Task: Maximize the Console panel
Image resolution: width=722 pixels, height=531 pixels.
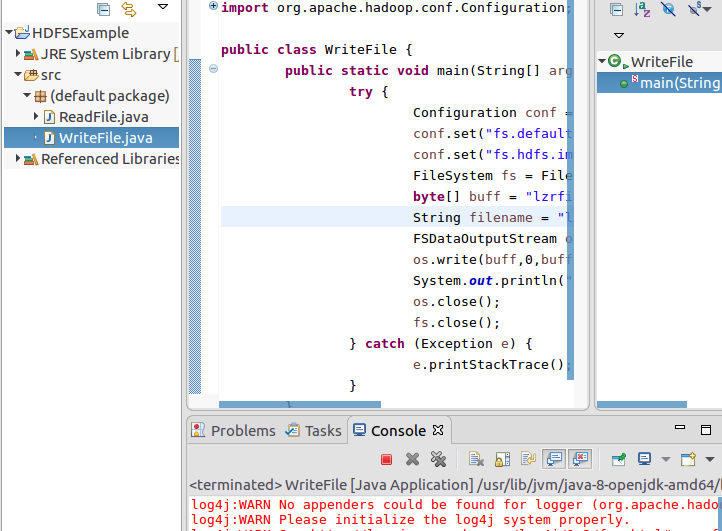Action: (706, 430)
